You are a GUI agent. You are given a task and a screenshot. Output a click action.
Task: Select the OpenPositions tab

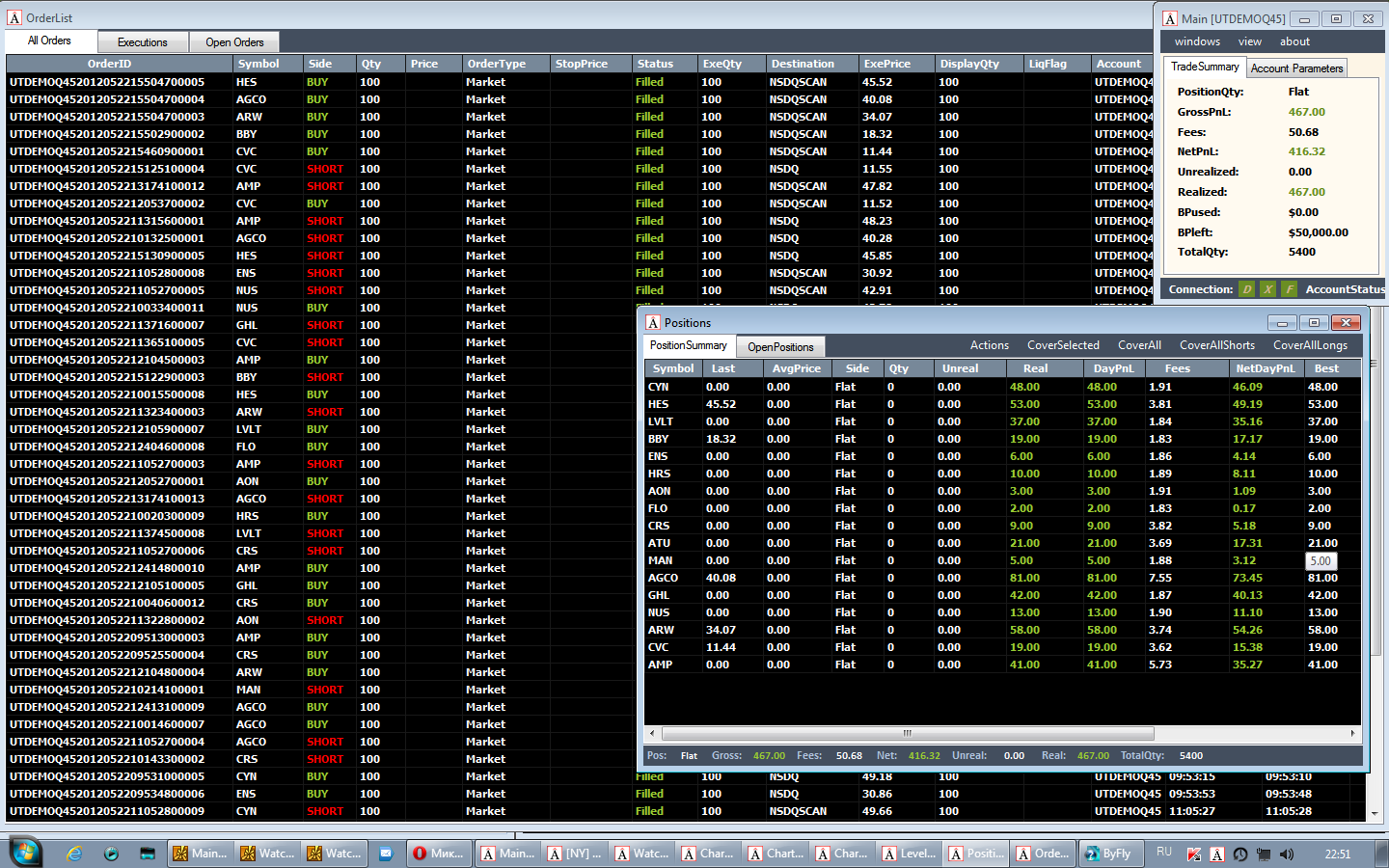780,347
